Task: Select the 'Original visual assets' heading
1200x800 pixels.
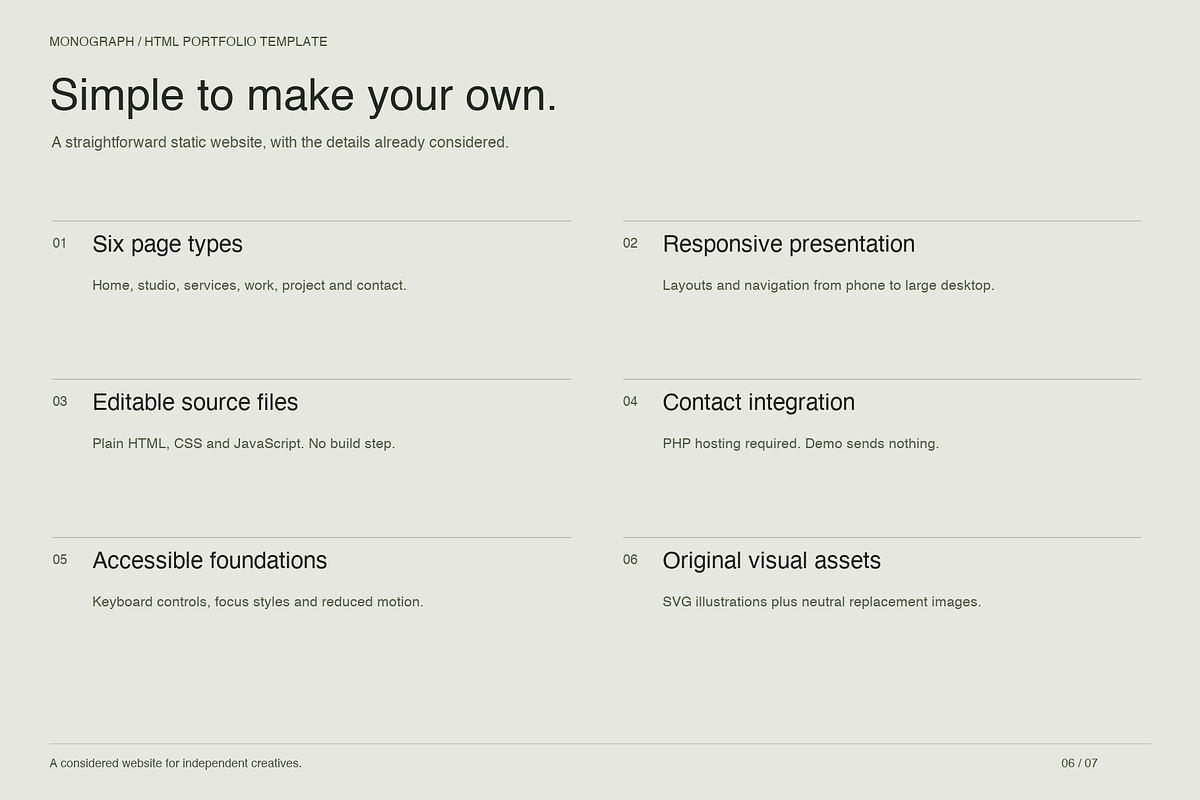Action: [772, 561]
